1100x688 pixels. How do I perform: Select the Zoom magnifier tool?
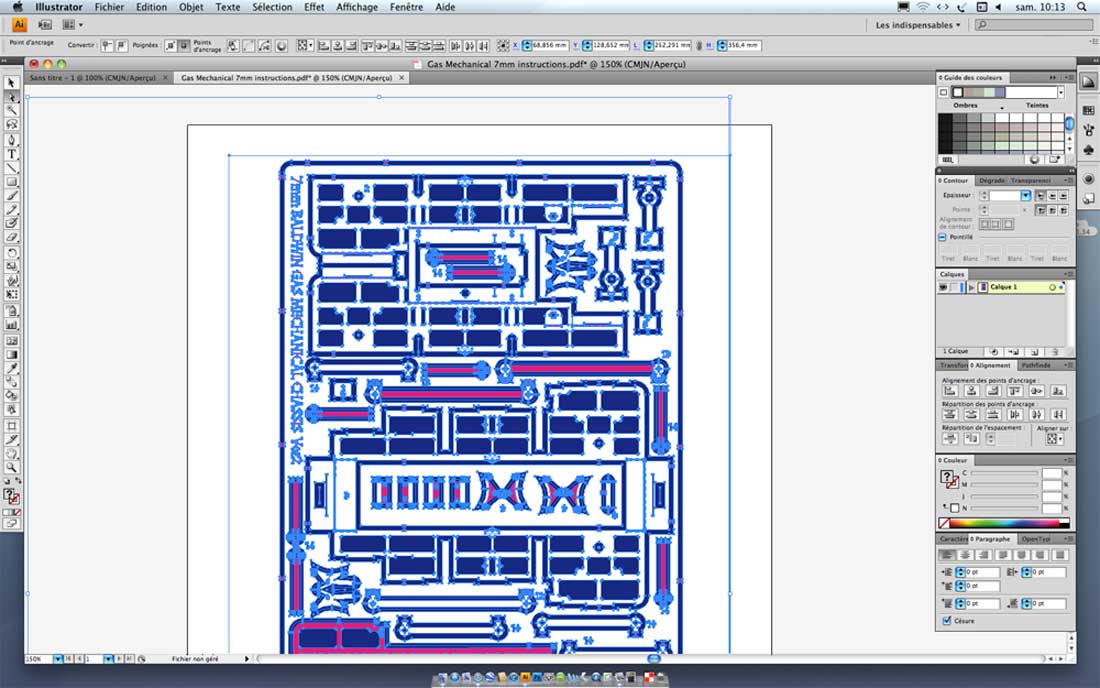pos(11,468)
